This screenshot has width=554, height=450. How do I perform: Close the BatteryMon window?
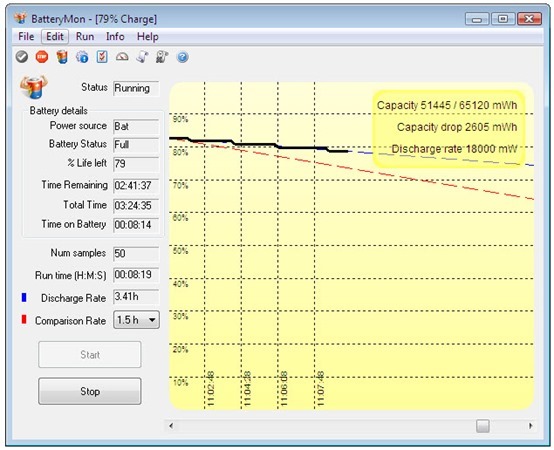[529, 19]
